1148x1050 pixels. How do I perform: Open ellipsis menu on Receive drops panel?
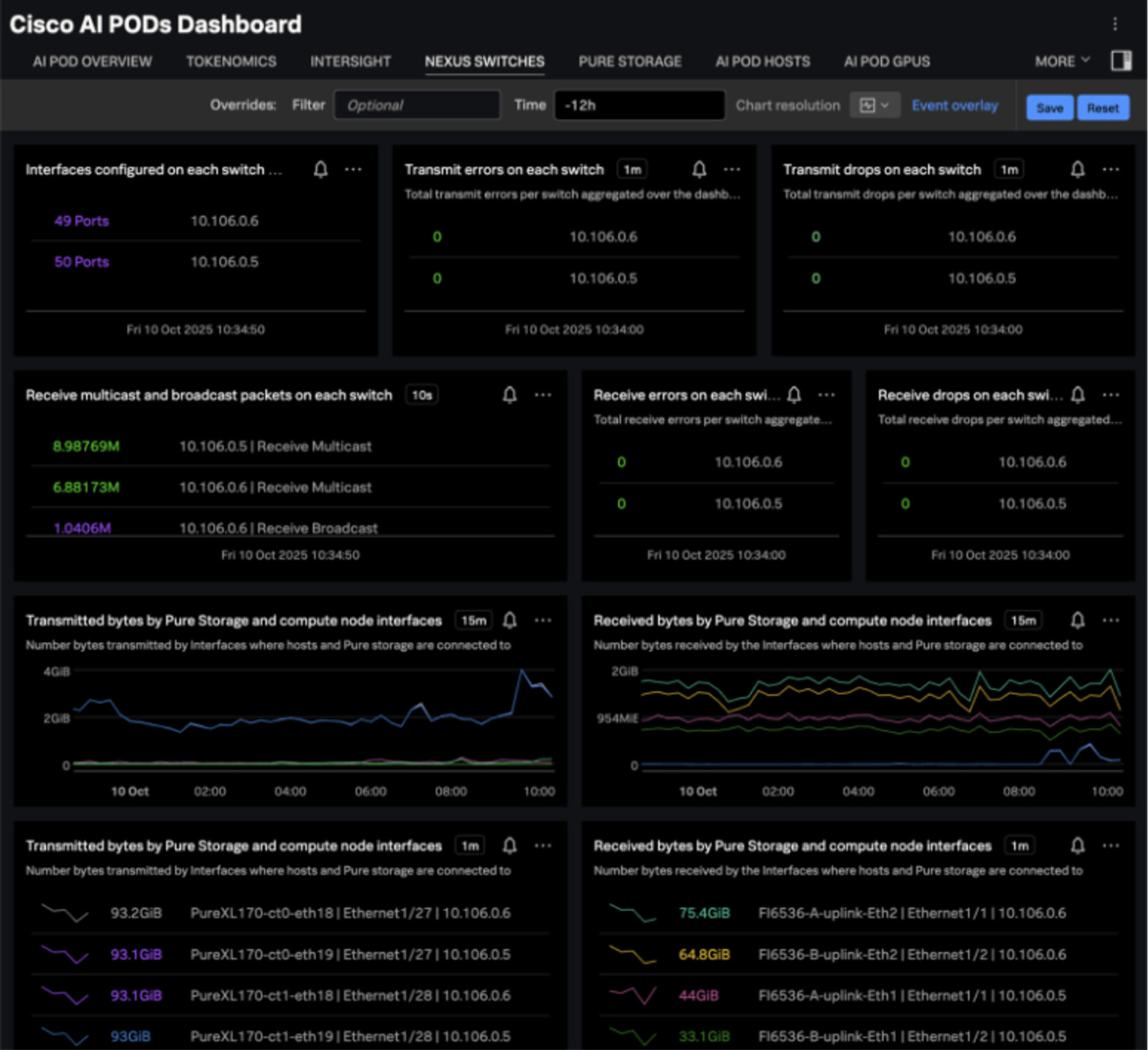(1111, 395)
